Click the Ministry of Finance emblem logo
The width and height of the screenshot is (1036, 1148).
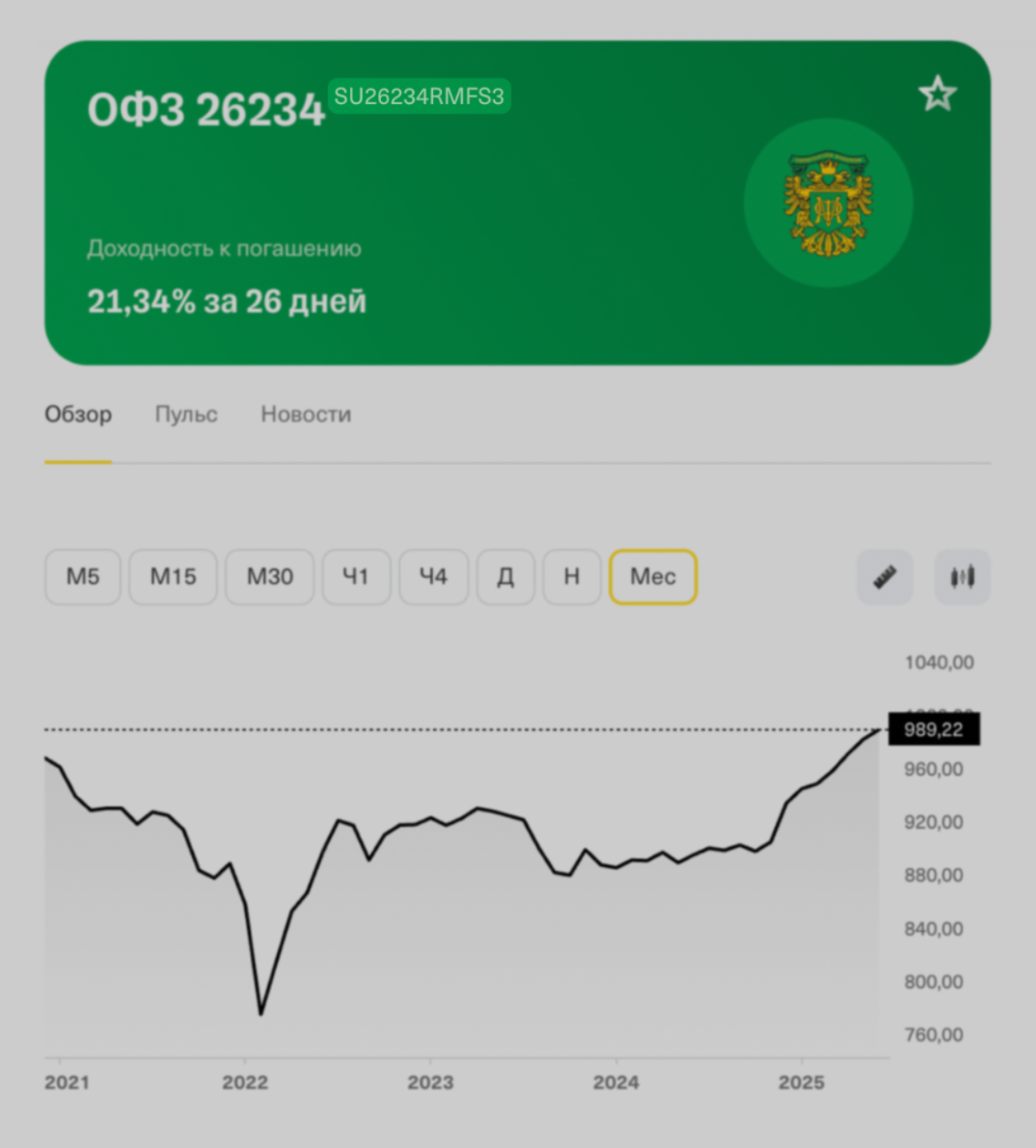click(828, 203)
